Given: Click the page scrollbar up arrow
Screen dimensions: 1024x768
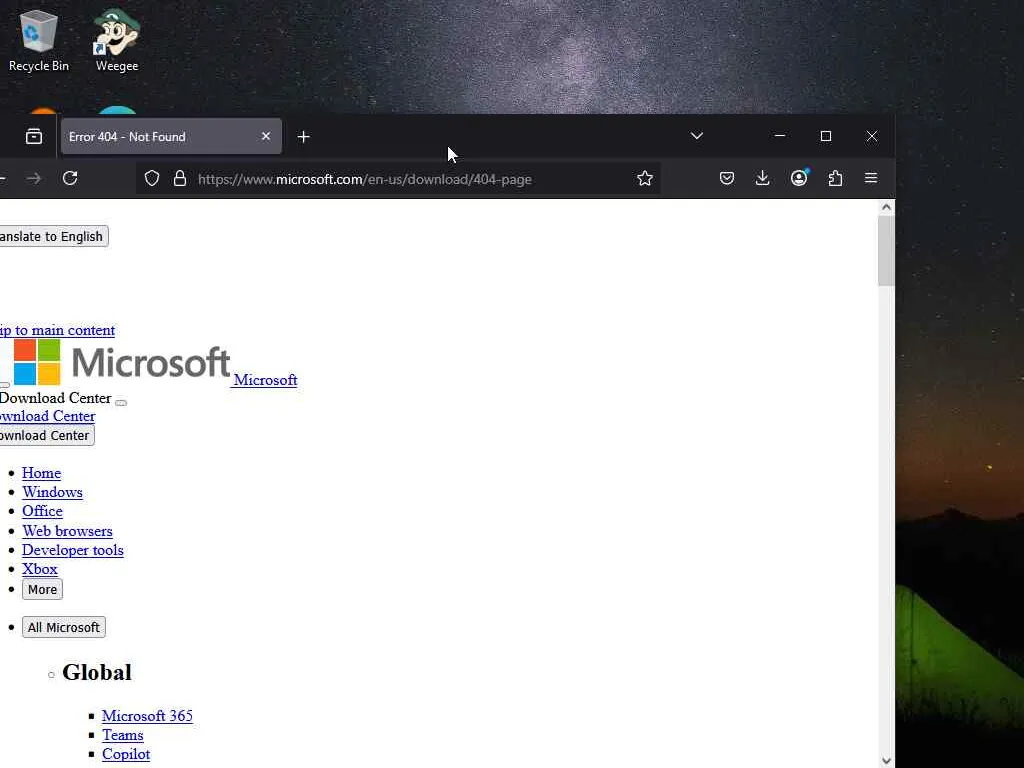Looking at the screenshot, I should click(x=886, y=207).
